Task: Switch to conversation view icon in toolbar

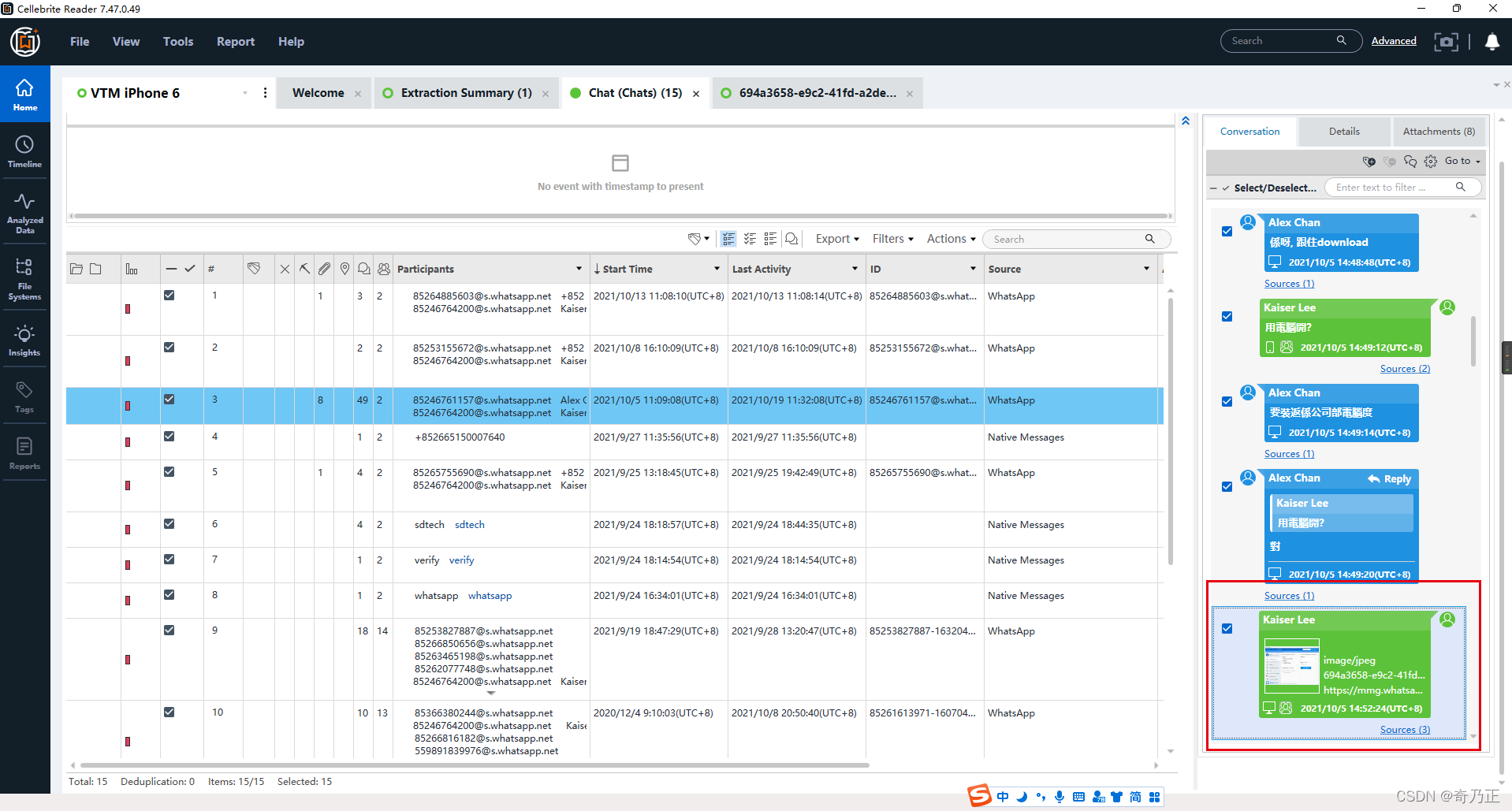Action: click(791, 239)
